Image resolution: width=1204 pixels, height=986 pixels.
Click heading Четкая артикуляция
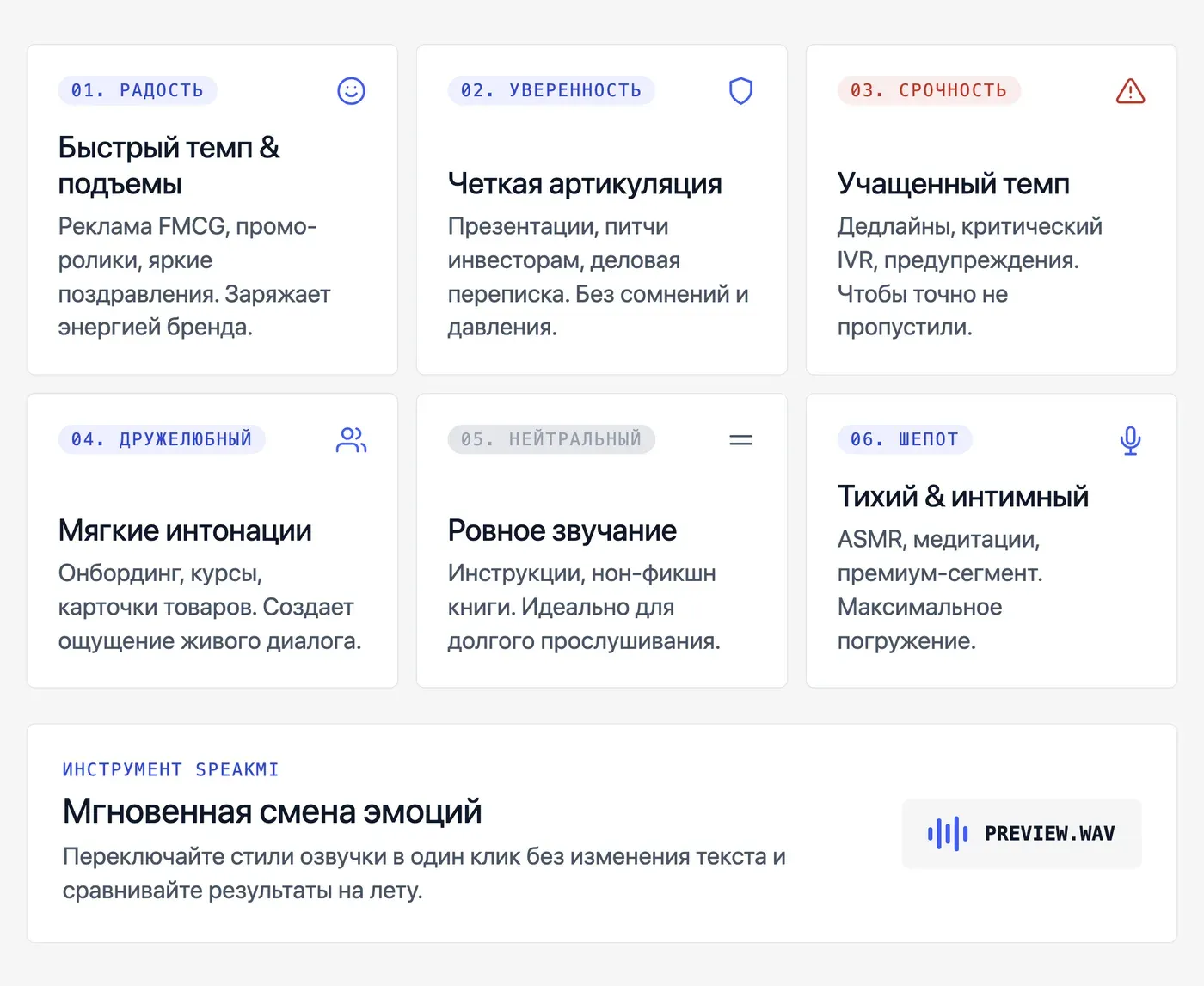(585, 184)
